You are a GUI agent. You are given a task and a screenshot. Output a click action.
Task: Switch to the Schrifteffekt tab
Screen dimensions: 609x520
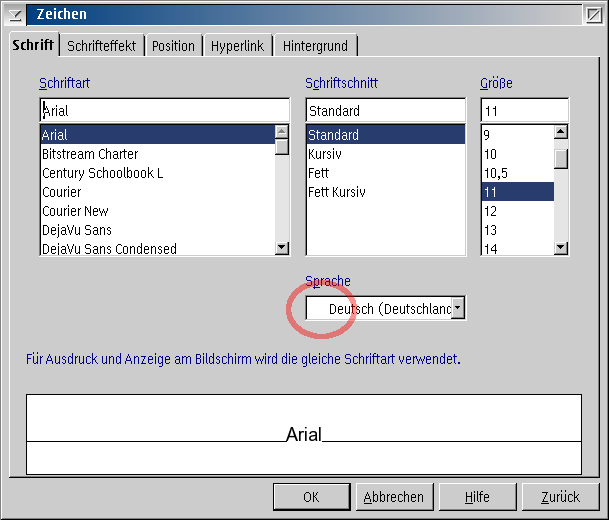pos(102,46)
